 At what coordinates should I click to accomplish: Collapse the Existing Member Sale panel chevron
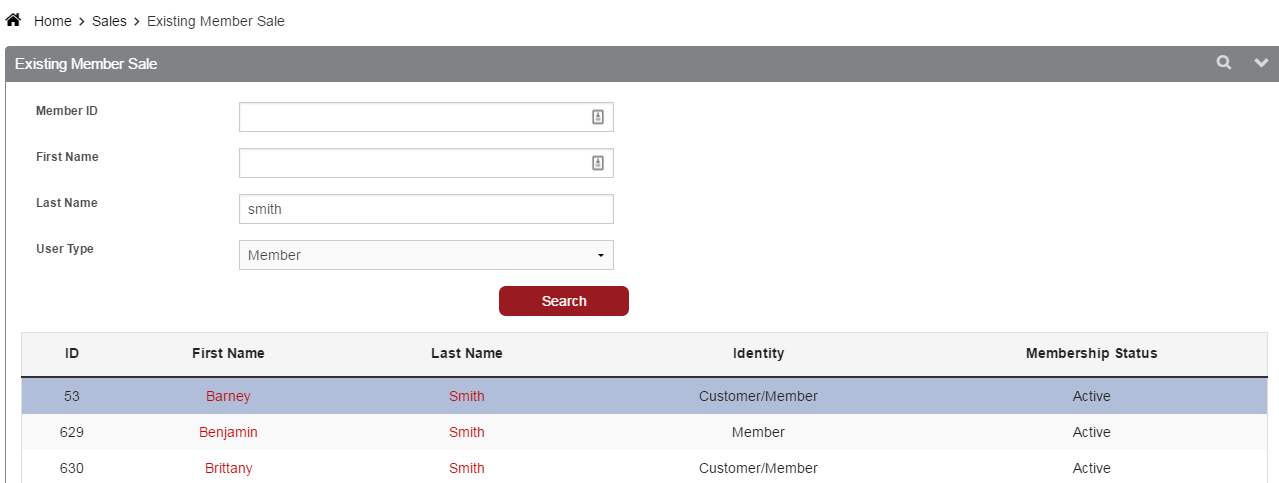tap(1260, 63)
